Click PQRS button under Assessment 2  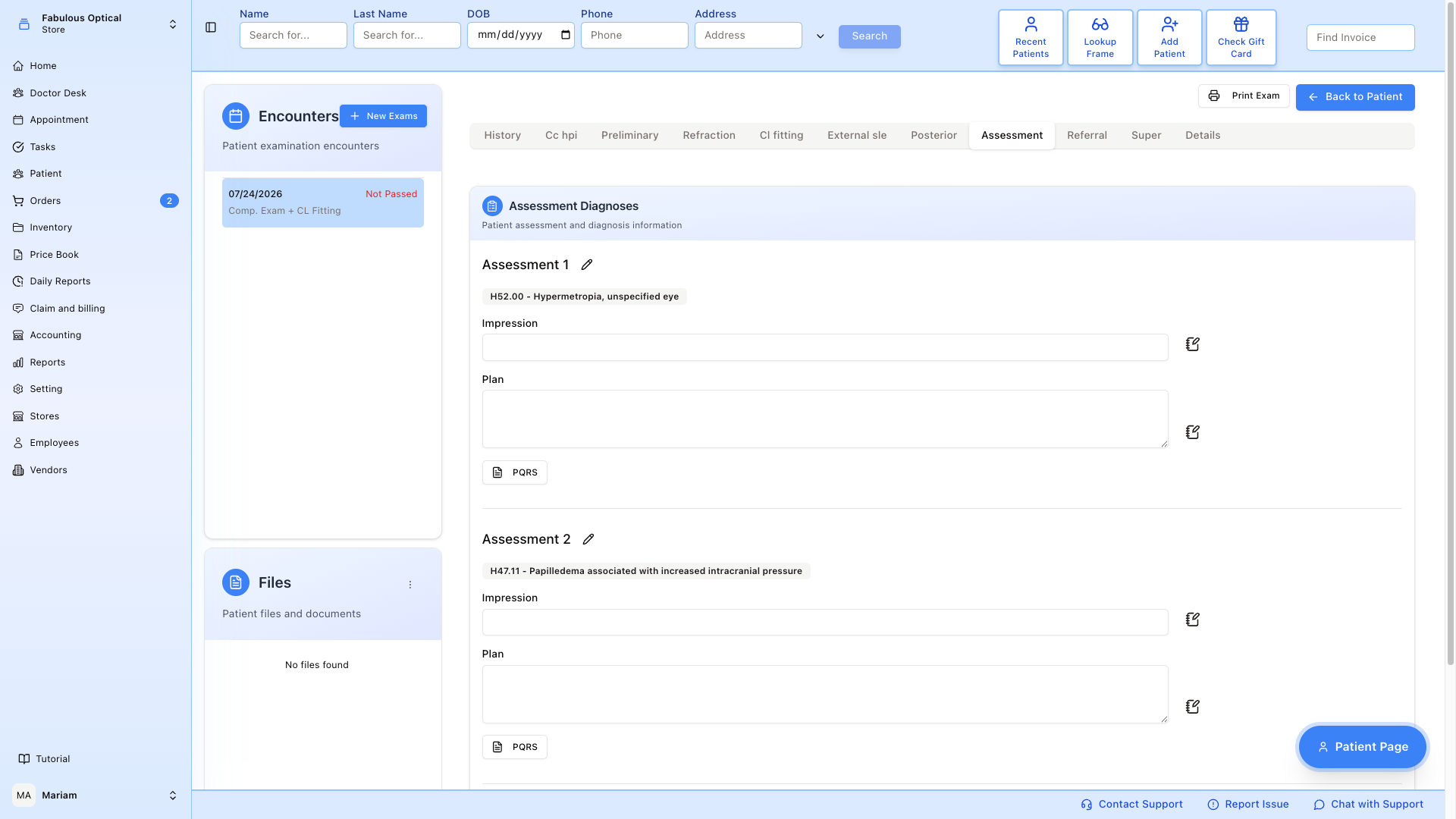point(515,747)
